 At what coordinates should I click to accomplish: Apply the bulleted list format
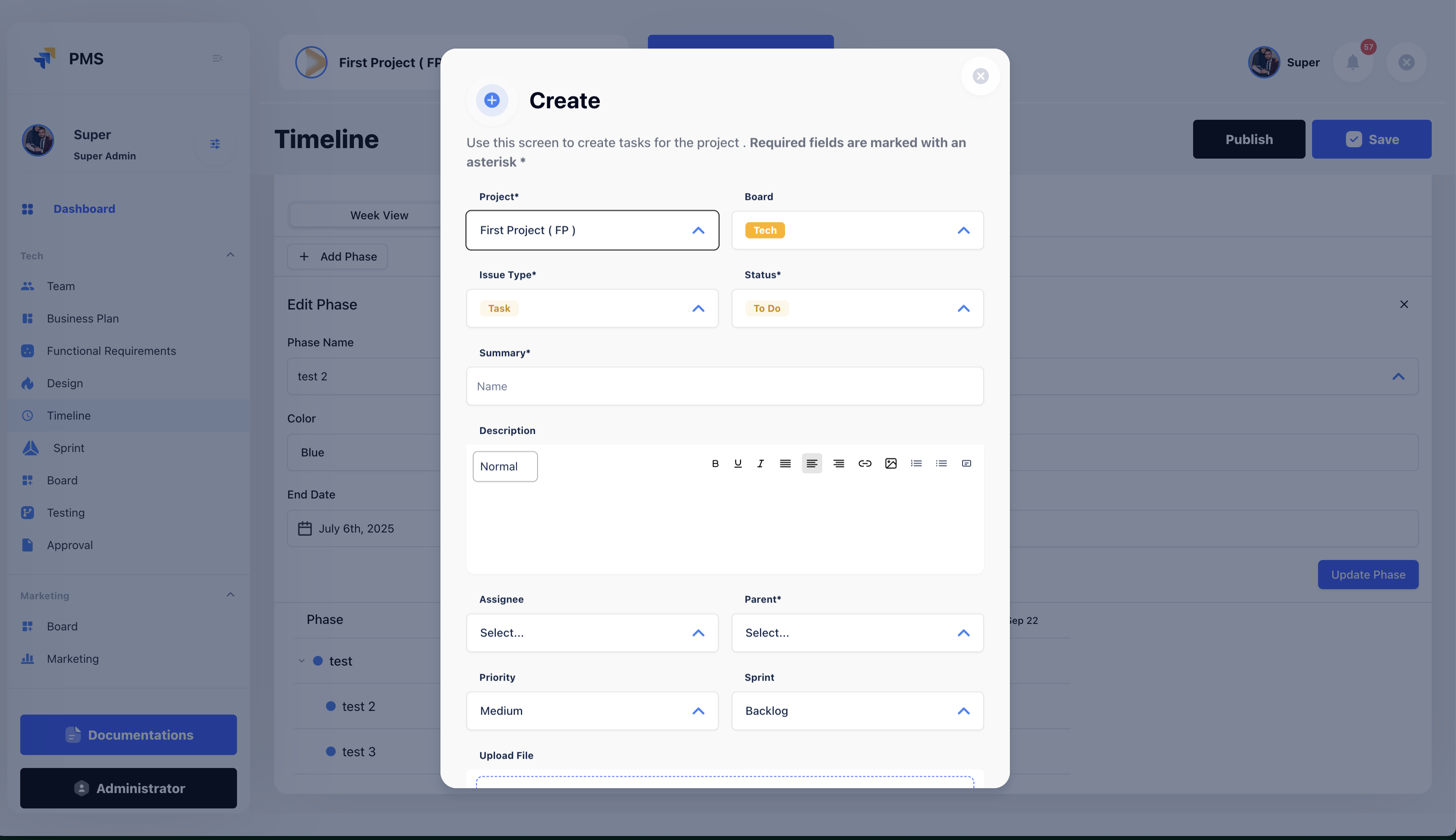click(x=941, y=463)
